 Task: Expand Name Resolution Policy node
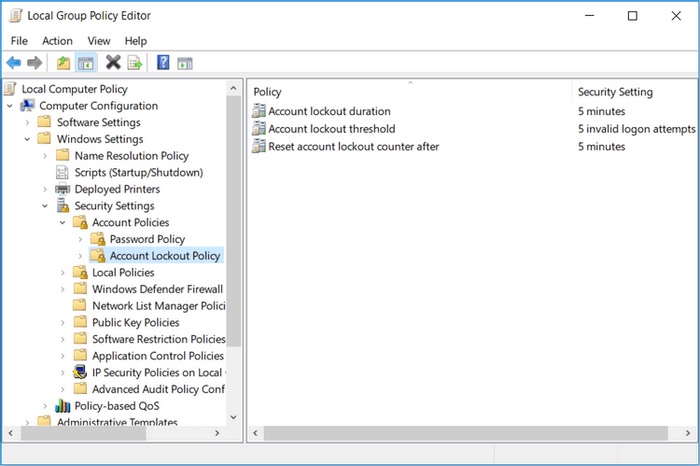tap(45, 156)
